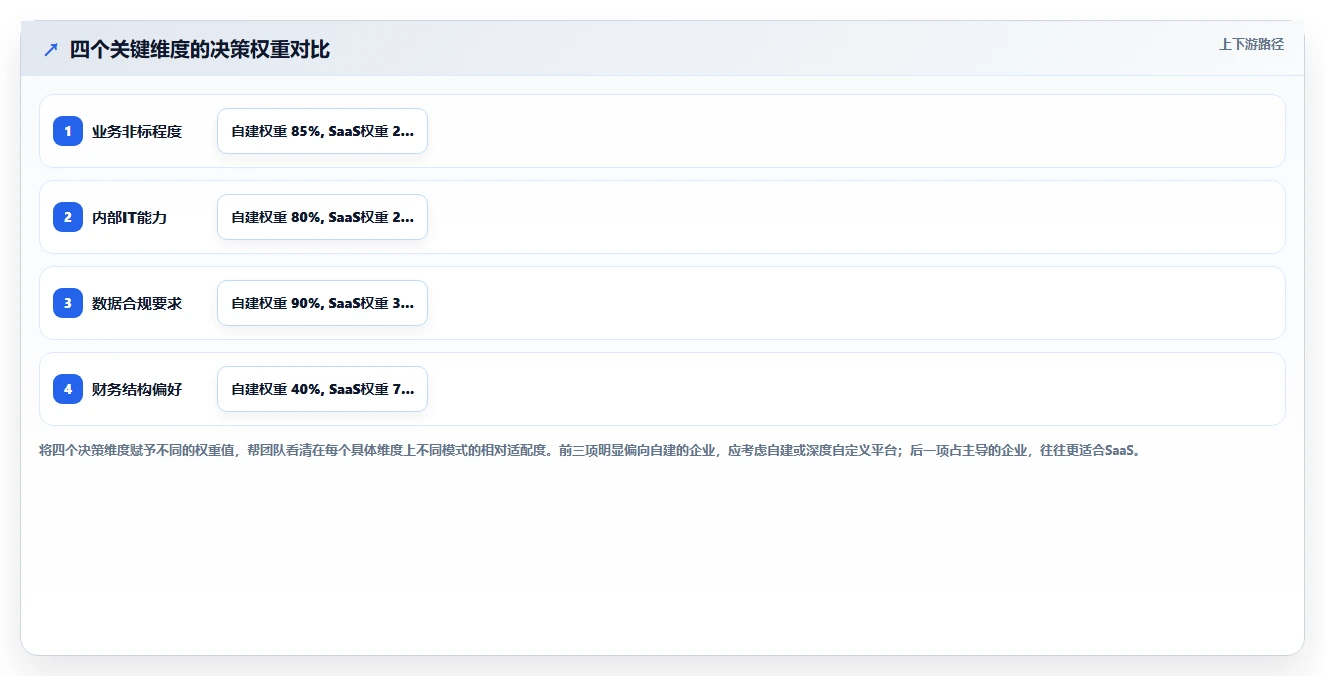
Task: Click the 自建权重 85% weight chip
Action: coord(322,131)
